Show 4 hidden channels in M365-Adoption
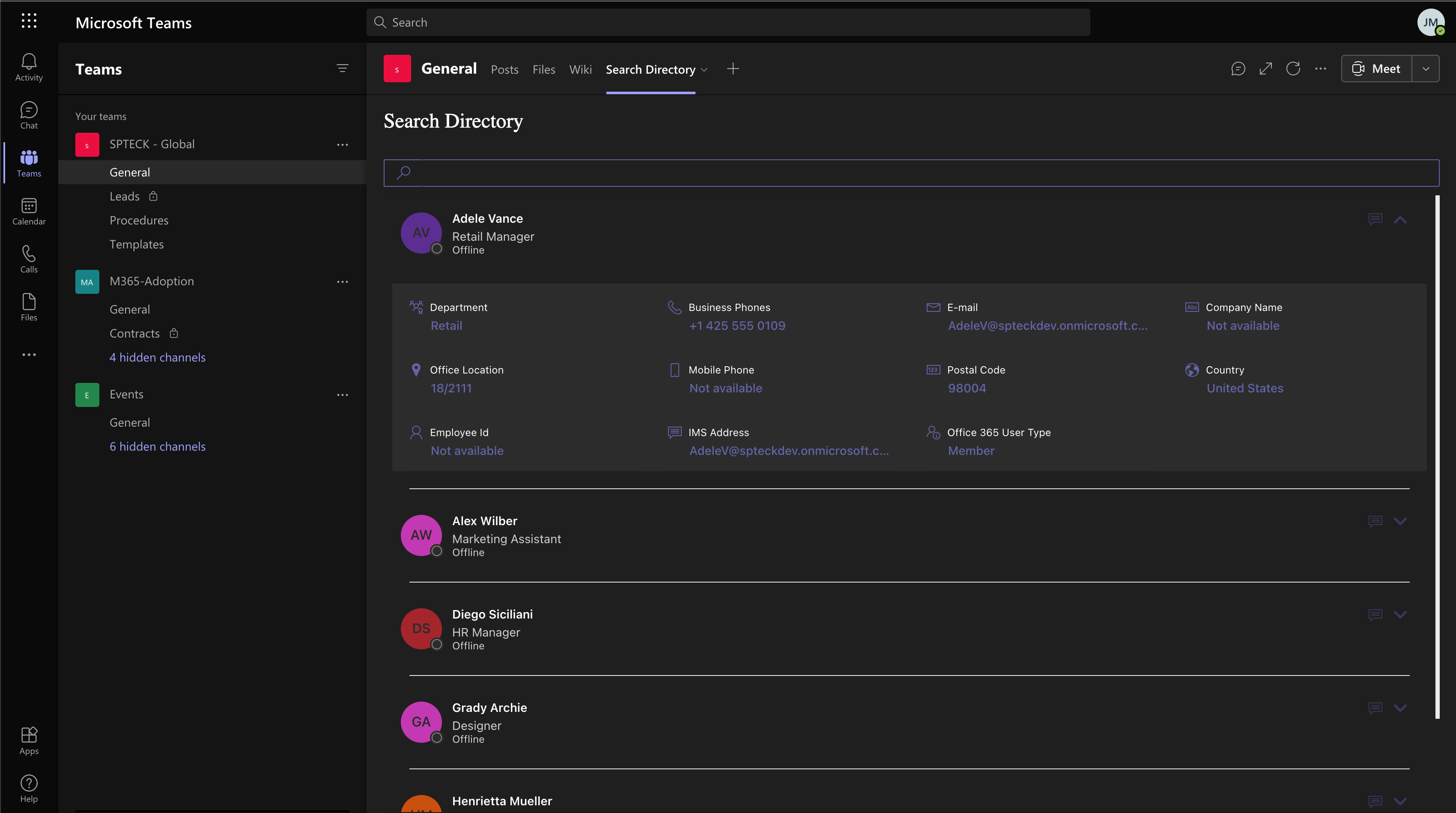The height and width of the screenshot is (813, 1456). (x=157, y=357)
